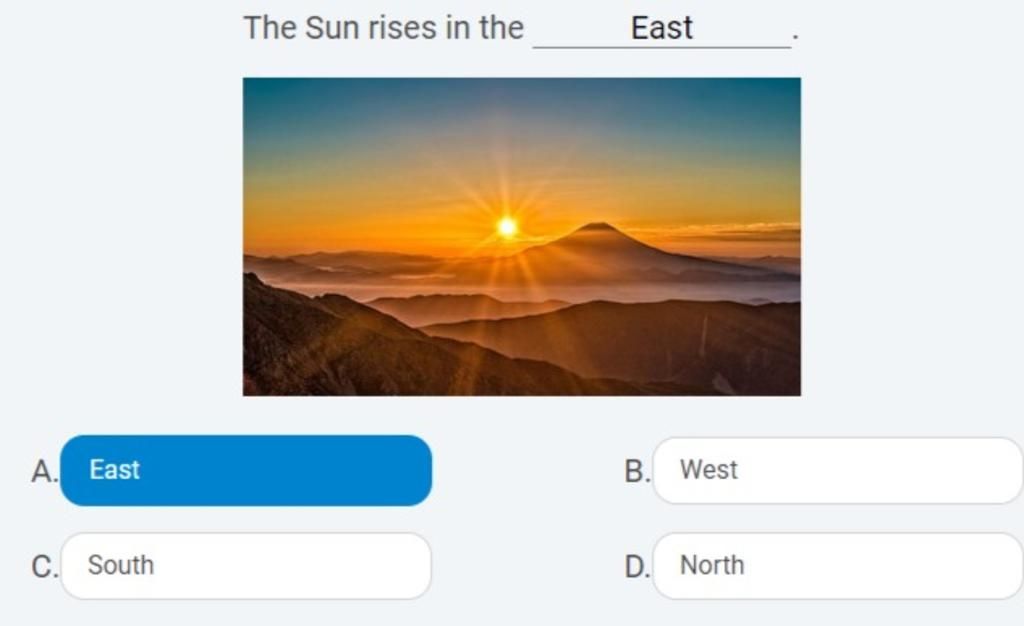Click the filled blank showing East

(662, 29)
